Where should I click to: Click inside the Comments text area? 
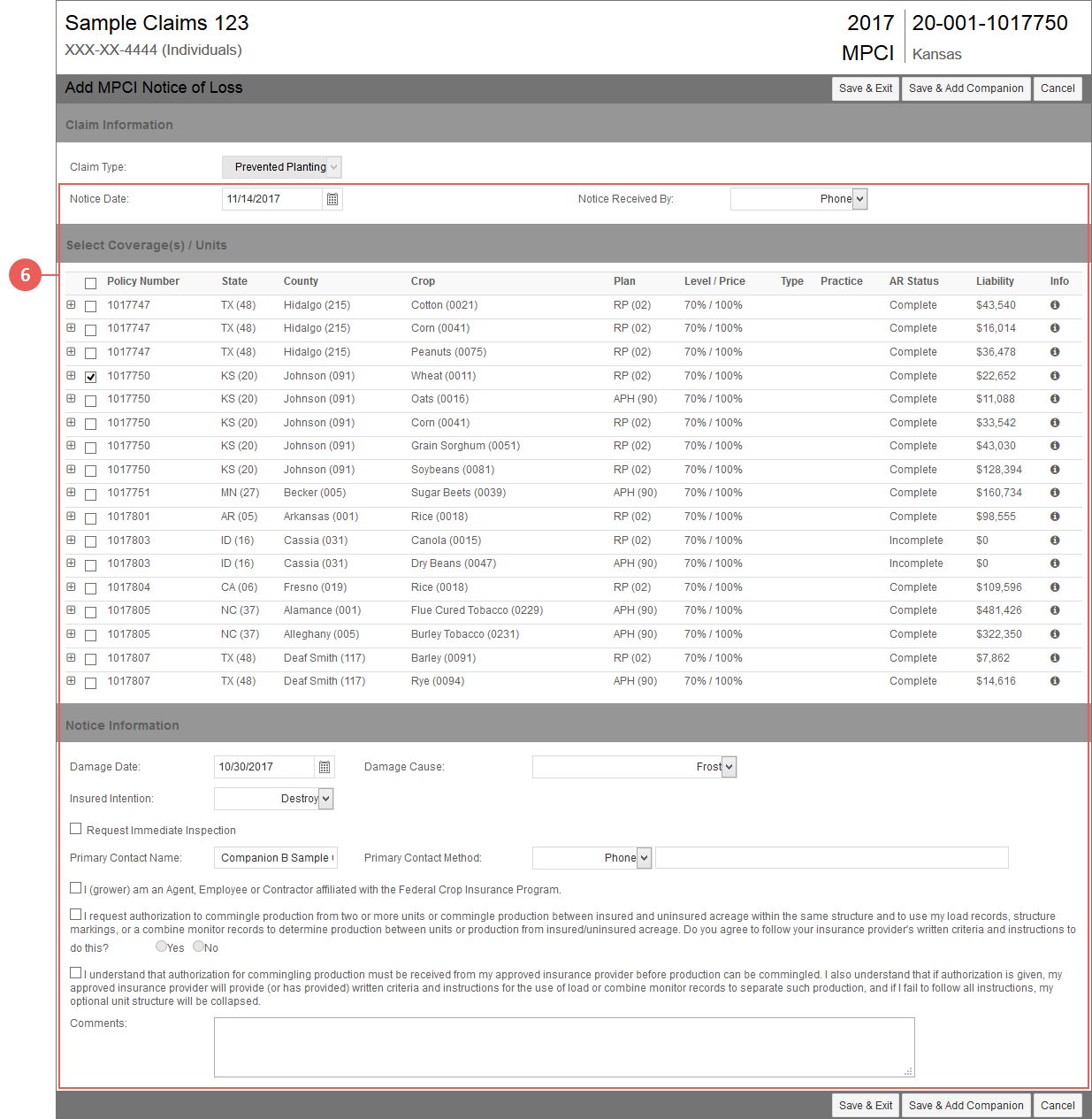(x=563, y=1046)
